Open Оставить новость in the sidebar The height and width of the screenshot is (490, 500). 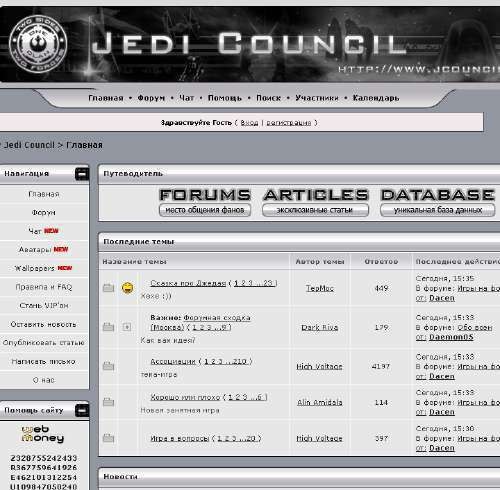tap(44, 324)
